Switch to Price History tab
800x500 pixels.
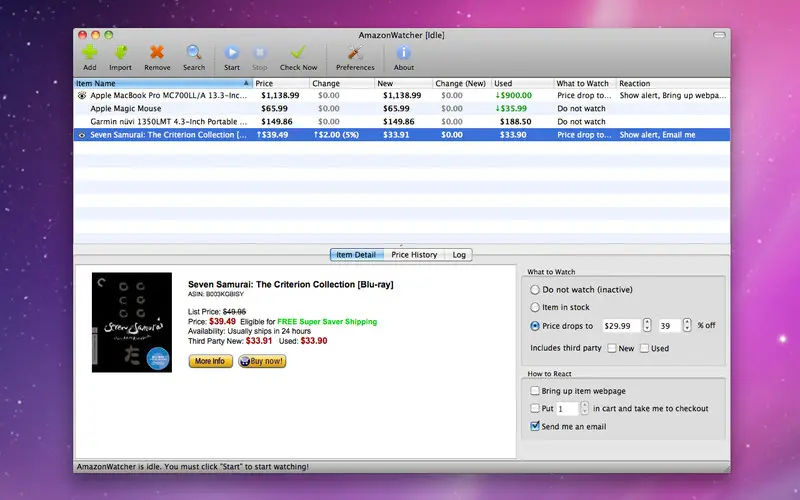coord(414,255)
